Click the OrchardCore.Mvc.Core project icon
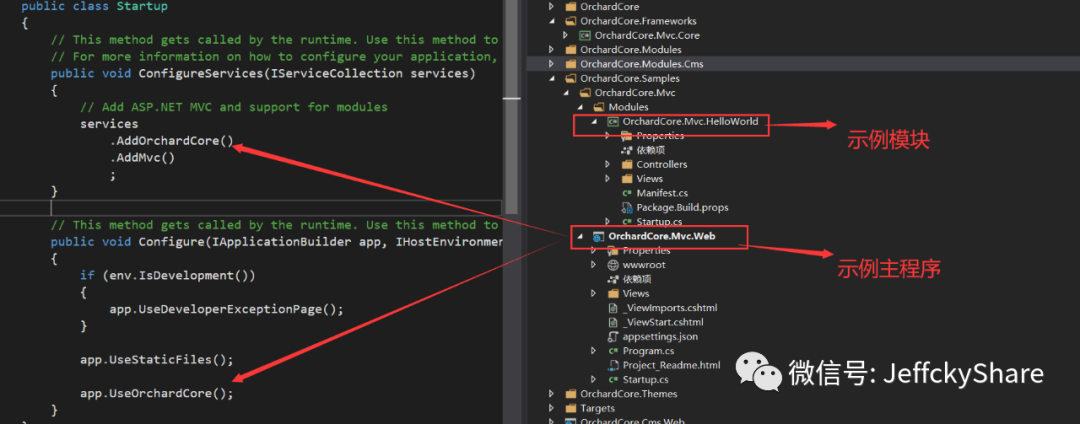Screen dimensions: 1080x424 [x=585, y=35]
